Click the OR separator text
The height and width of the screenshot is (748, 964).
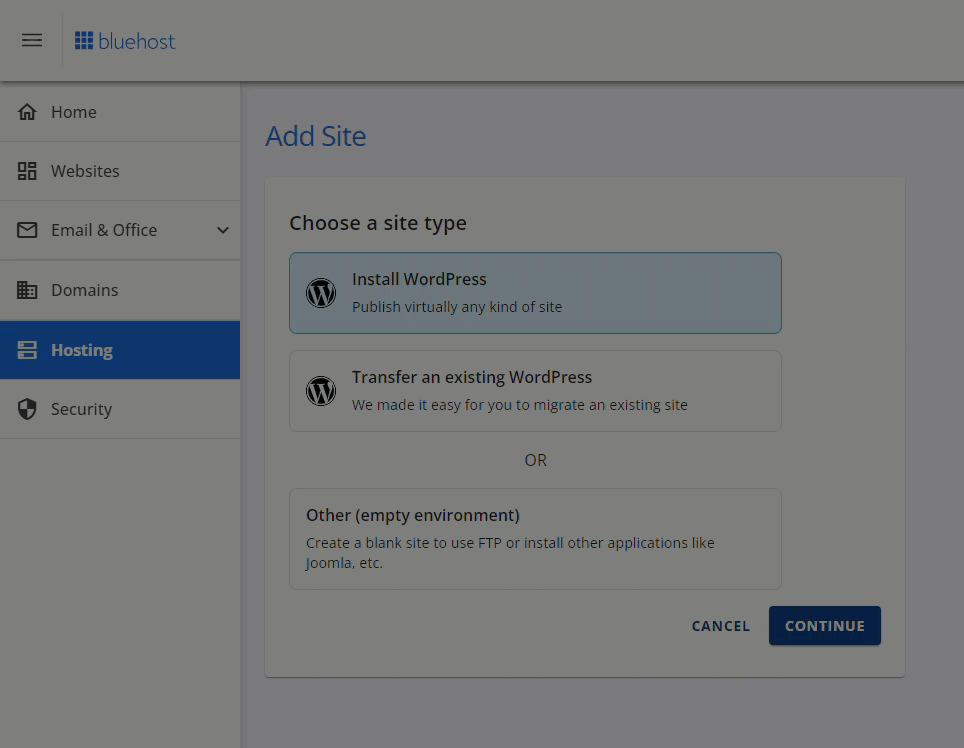[535, 460]
